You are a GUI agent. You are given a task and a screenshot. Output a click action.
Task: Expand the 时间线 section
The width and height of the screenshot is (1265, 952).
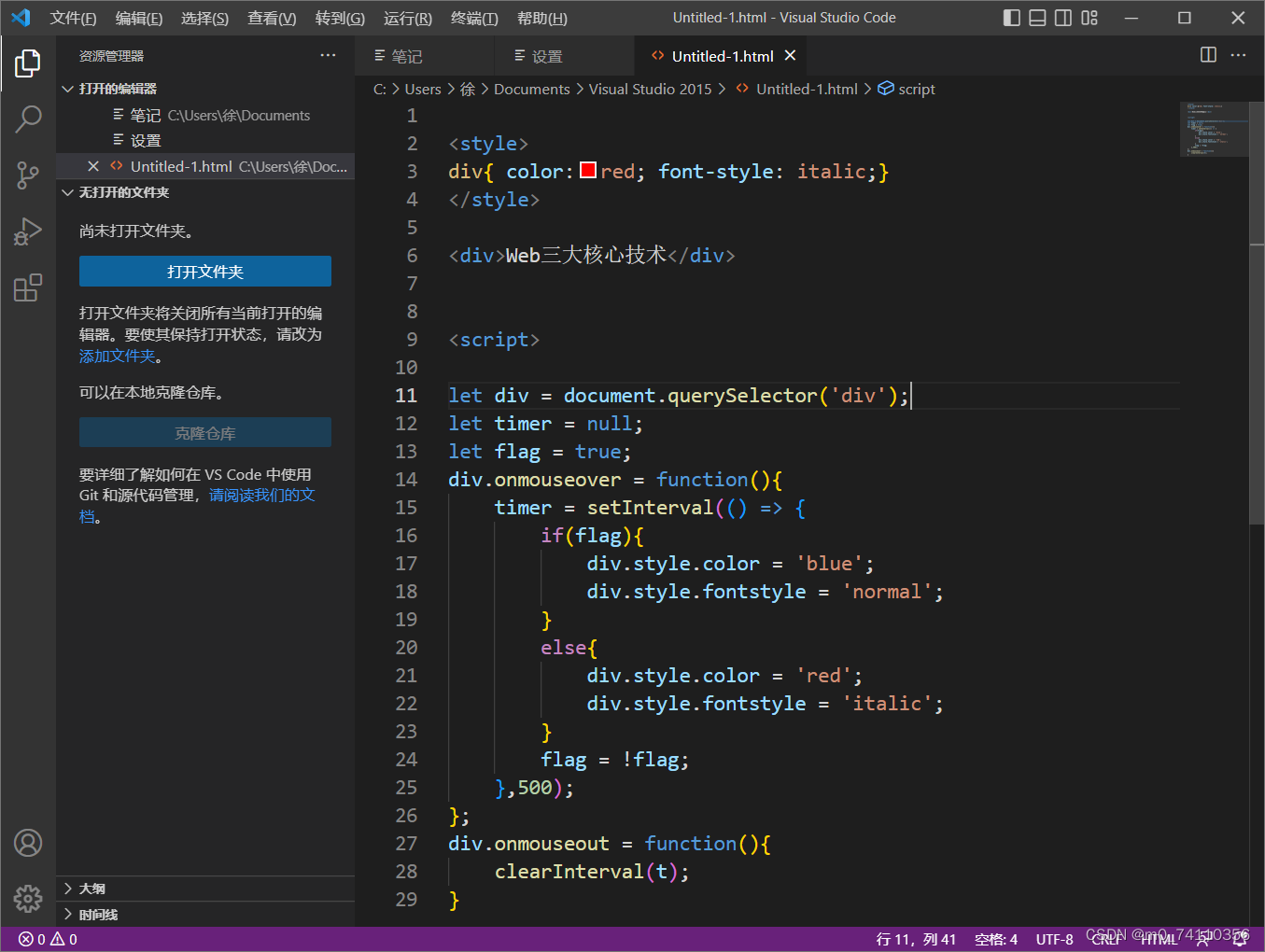pyautogui.click(x=205, y=915)
